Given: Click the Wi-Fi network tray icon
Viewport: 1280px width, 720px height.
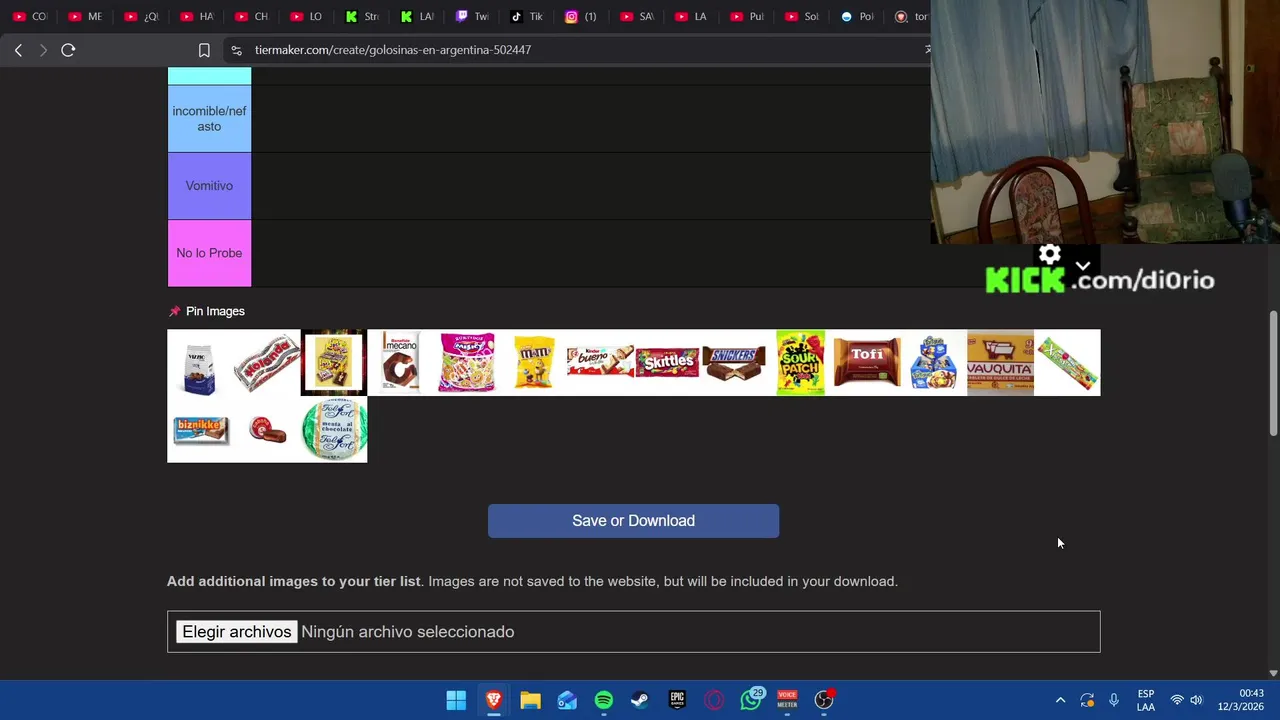Looking at the screenshot, I should [x=1177, y=700].
